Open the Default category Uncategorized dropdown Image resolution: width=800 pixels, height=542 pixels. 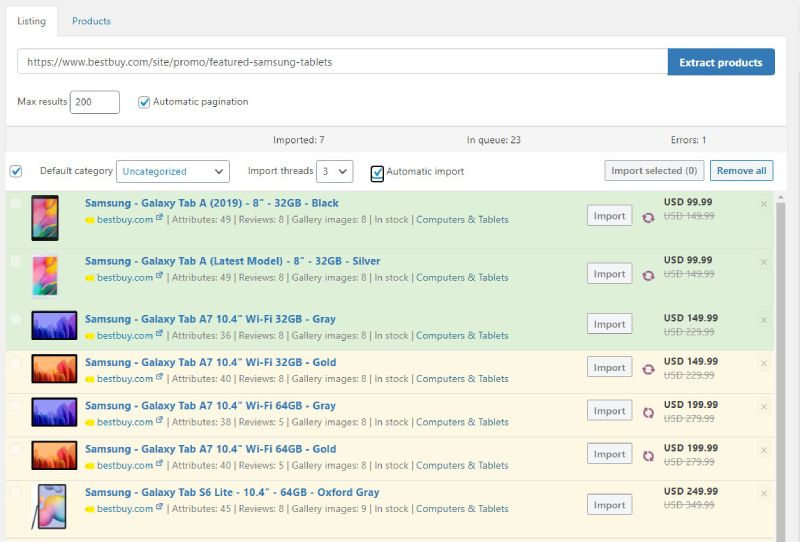172,171
